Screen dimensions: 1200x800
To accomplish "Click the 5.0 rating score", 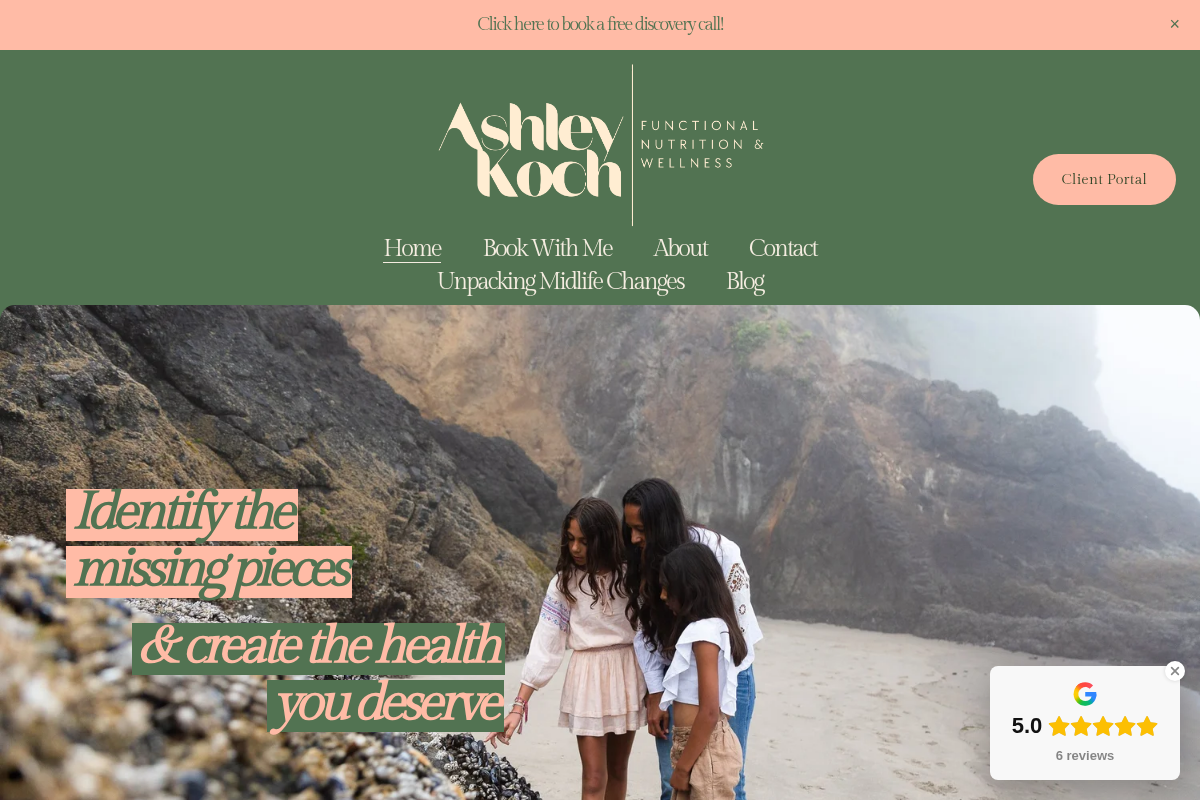I will [1027, 726].
